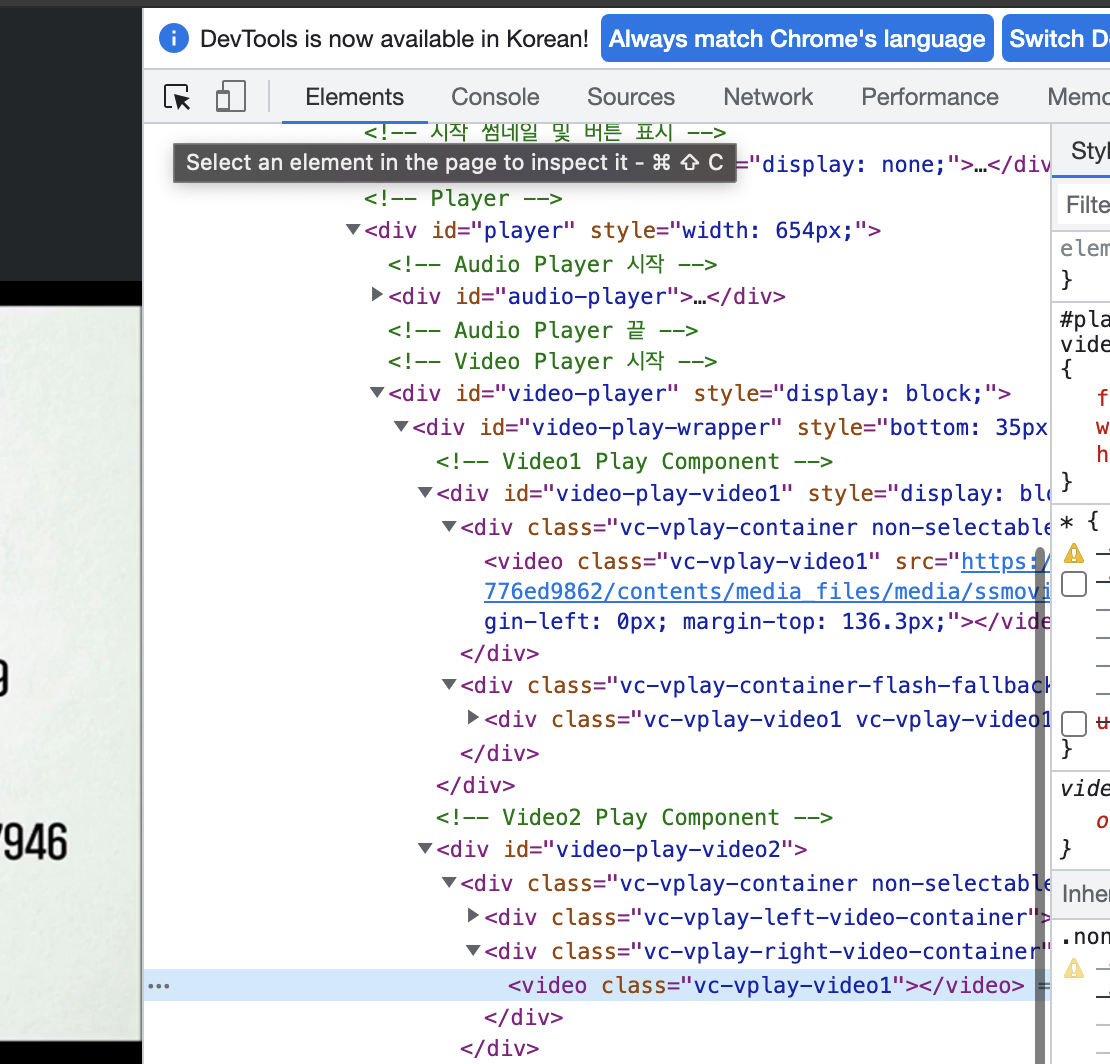Switch to the Elements tab
The image size is (1110, 1064).
pyautogui.click(x=355, y=97)
